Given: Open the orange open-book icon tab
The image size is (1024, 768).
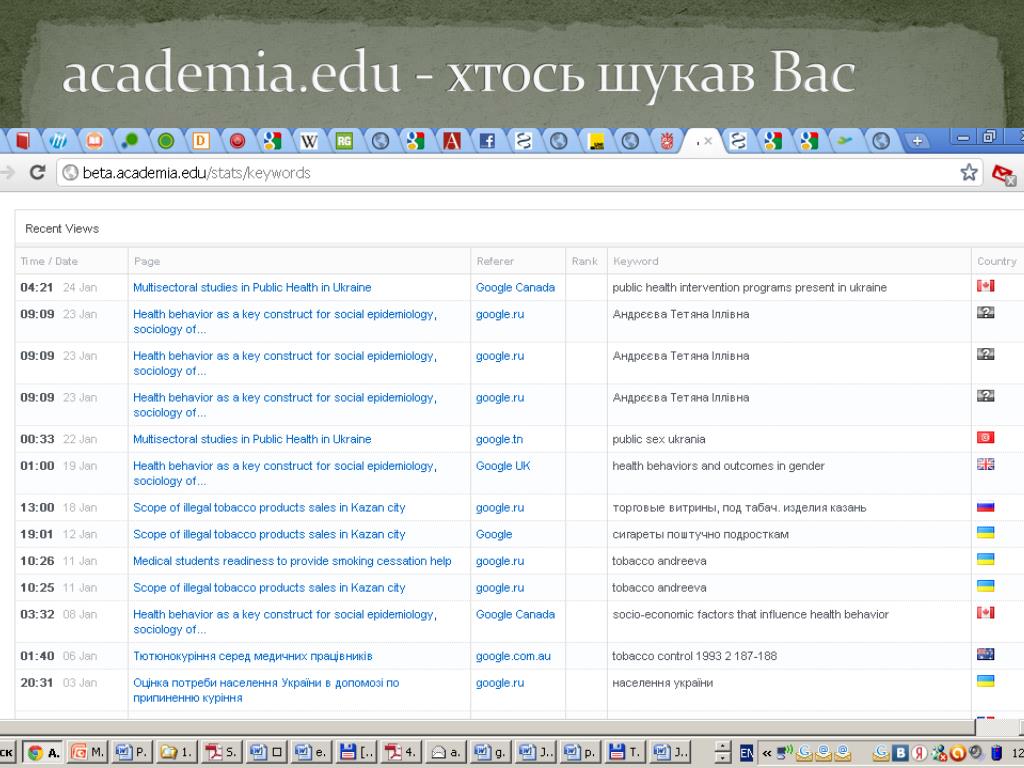Looking at the screenshot, I should [95, 140].
